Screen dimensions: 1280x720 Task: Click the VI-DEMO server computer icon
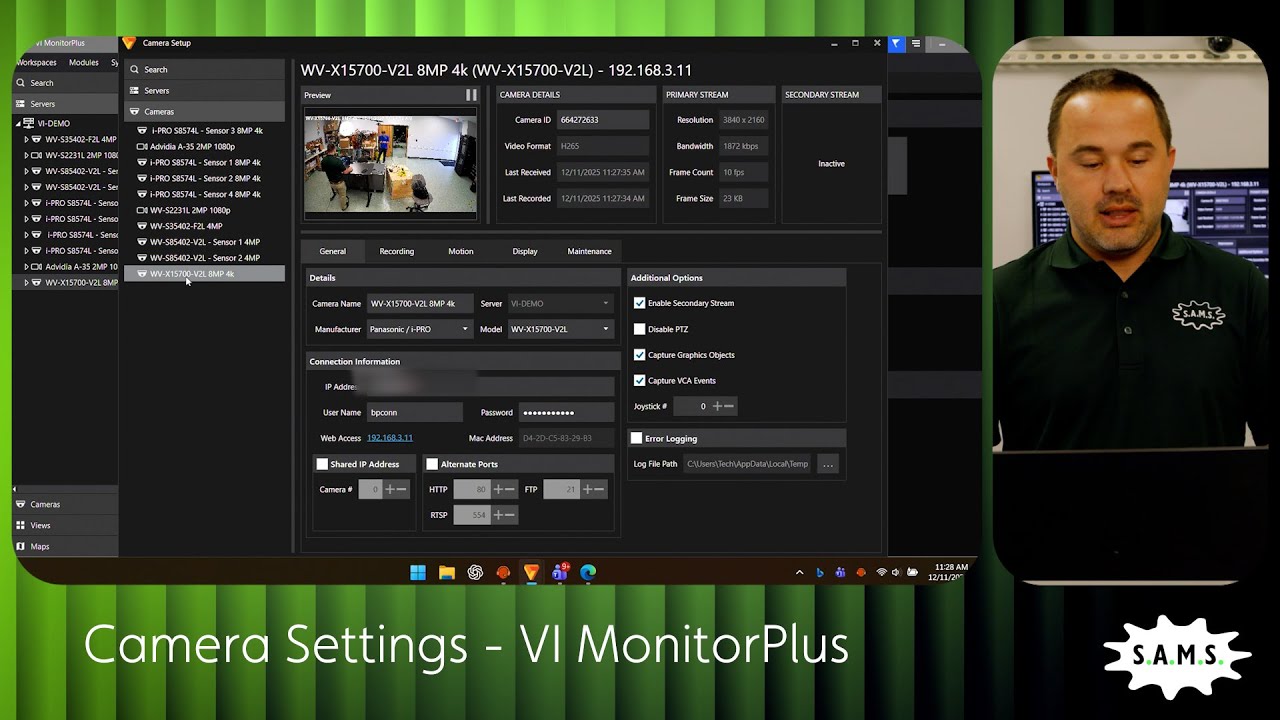29,123
